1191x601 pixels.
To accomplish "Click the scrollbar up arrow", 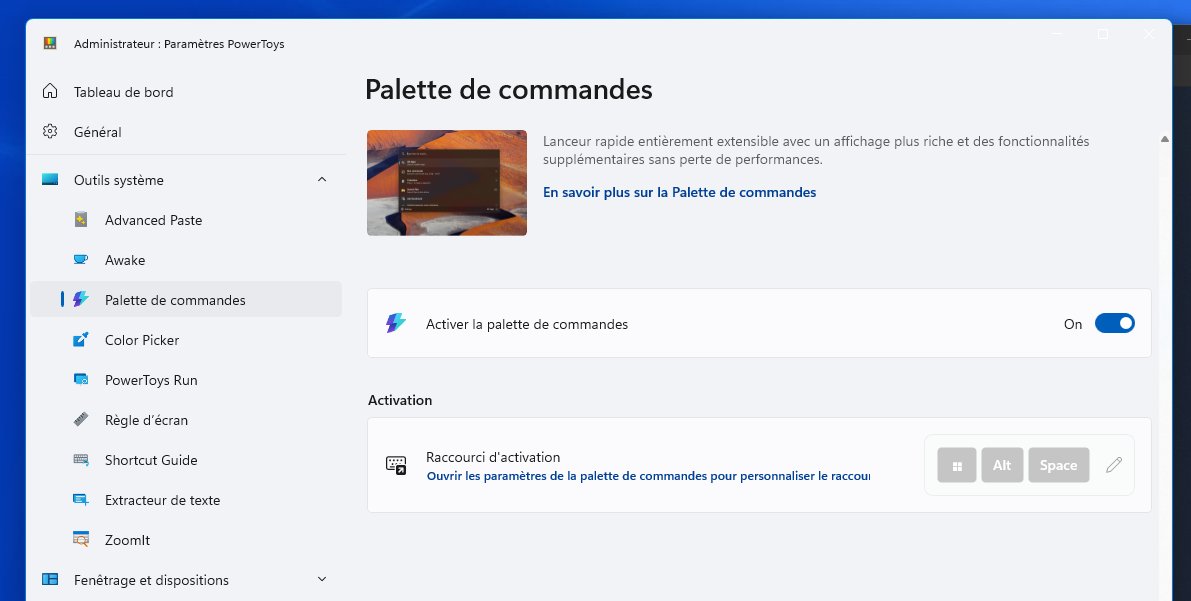I will [x=1164, y=139].
